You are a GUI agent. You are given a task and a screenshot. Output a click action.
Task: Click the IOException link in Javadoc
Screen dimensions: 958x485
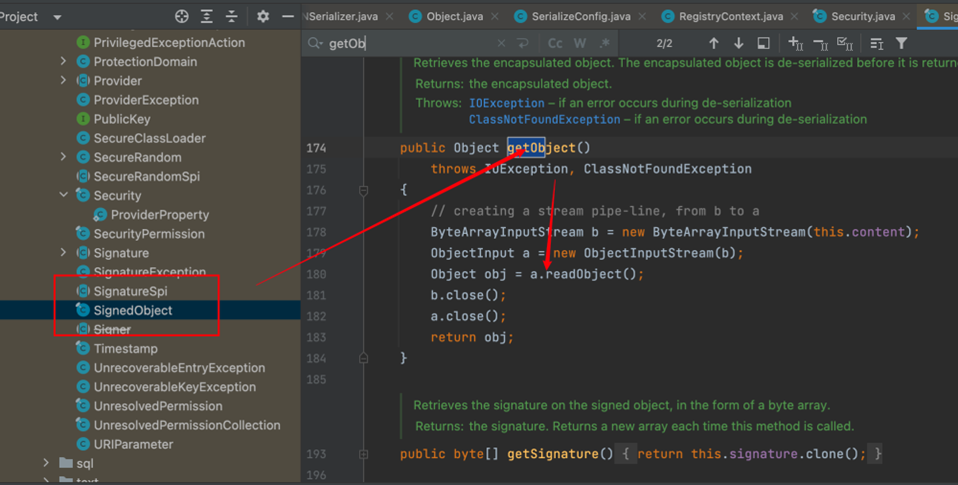[x=506, y=103]
